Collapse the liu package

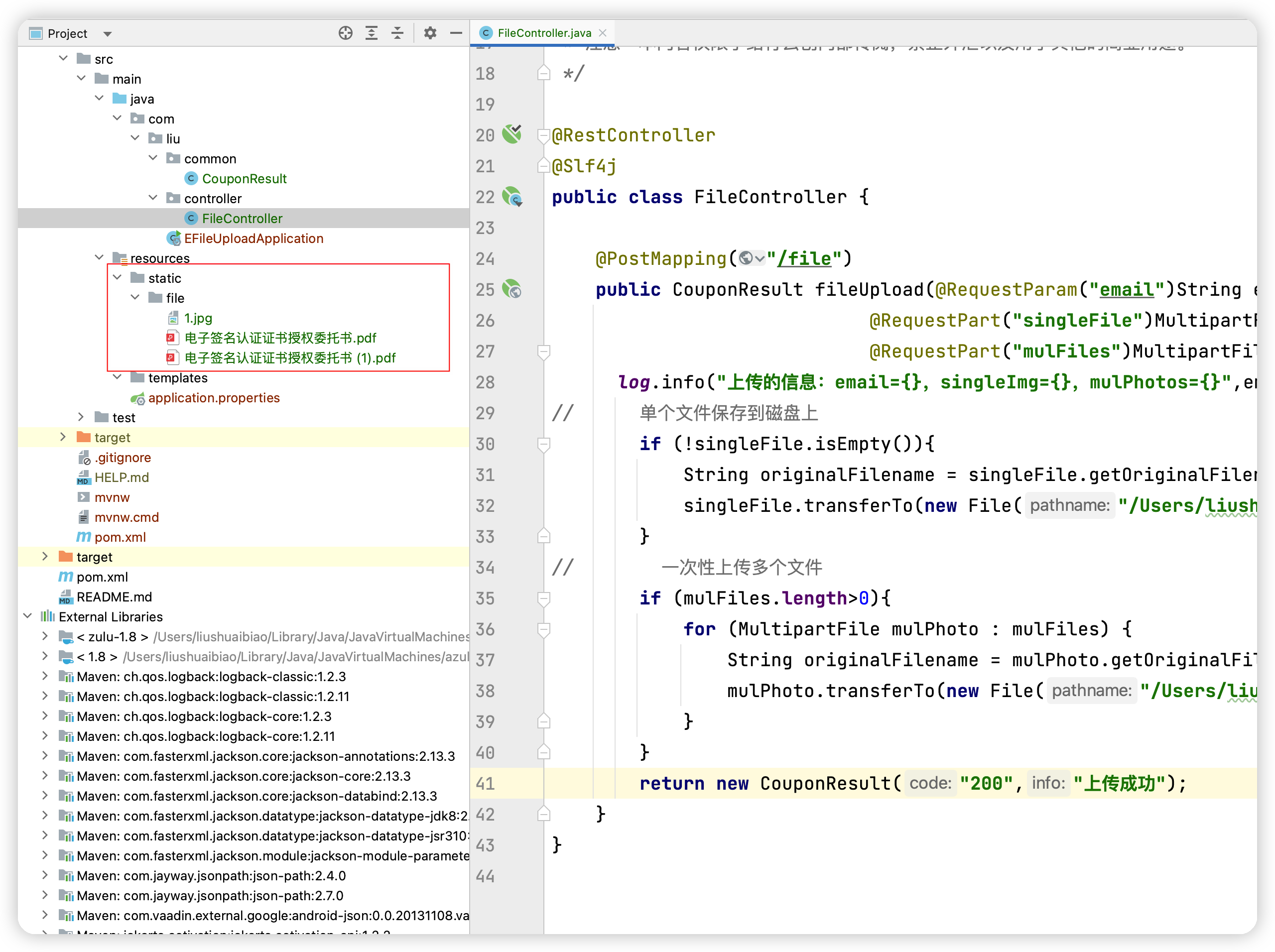tap(135, 138)
